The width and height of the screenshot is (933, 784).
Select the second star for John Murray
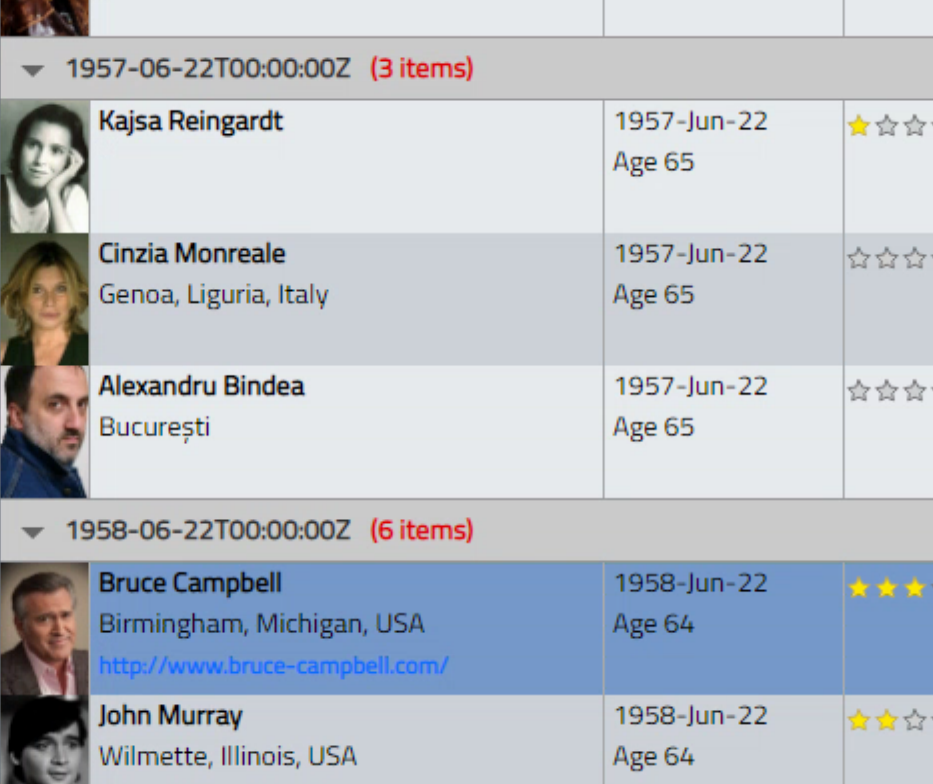tap(887, 721)
